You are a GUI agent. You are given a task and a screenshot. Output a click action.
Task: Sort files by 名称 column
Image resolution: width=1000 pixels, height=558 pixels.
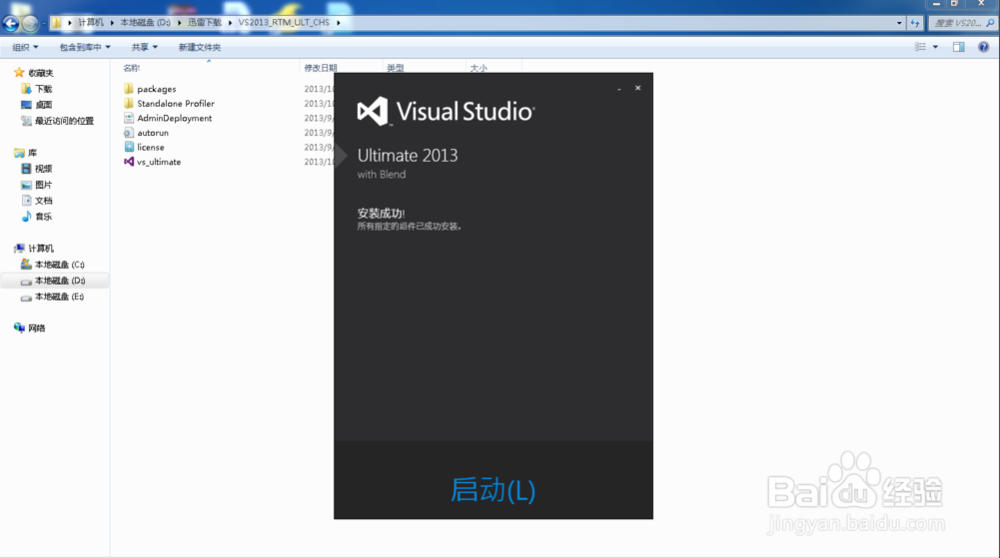(x=131, y=68)
